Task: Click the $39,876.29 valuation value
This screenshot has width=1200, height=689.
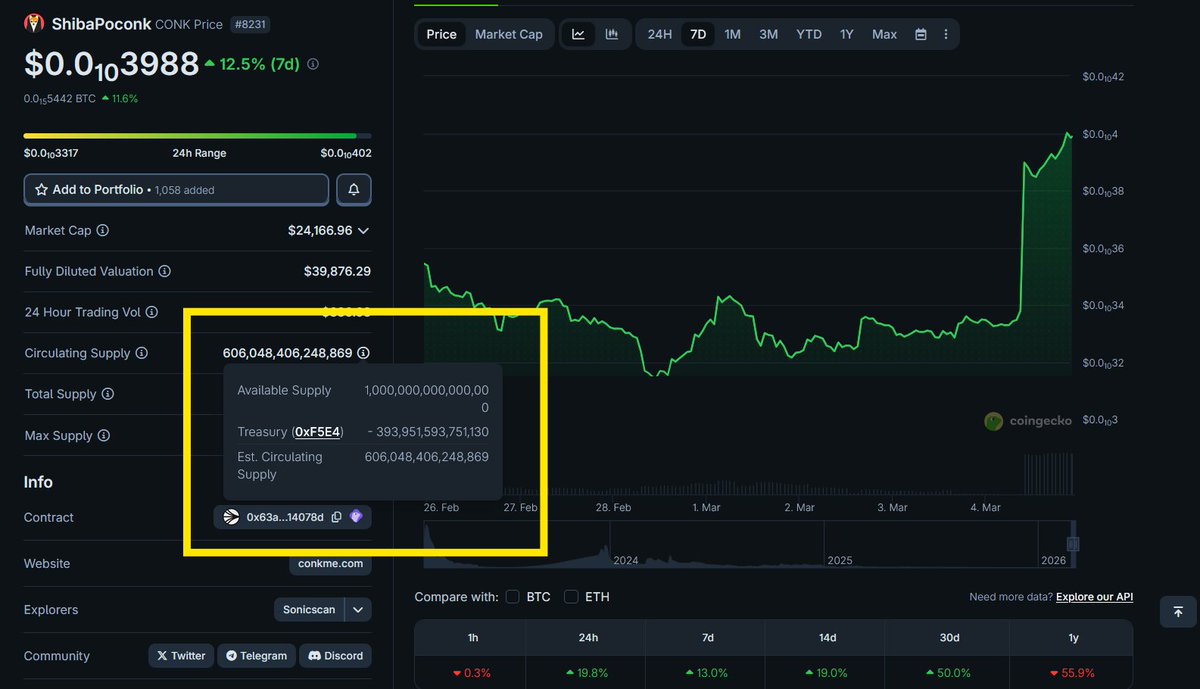Action: click(x=337, y=271)
